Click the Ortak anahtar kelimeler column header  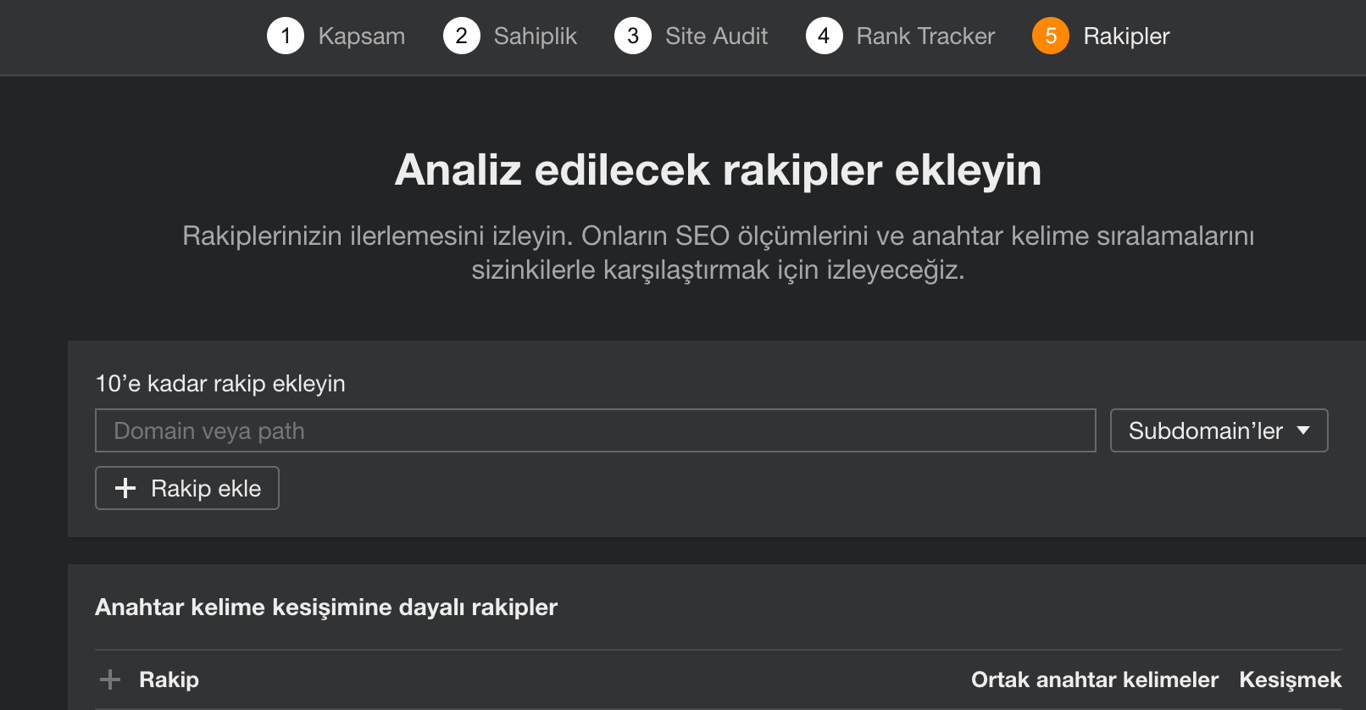1095,679
